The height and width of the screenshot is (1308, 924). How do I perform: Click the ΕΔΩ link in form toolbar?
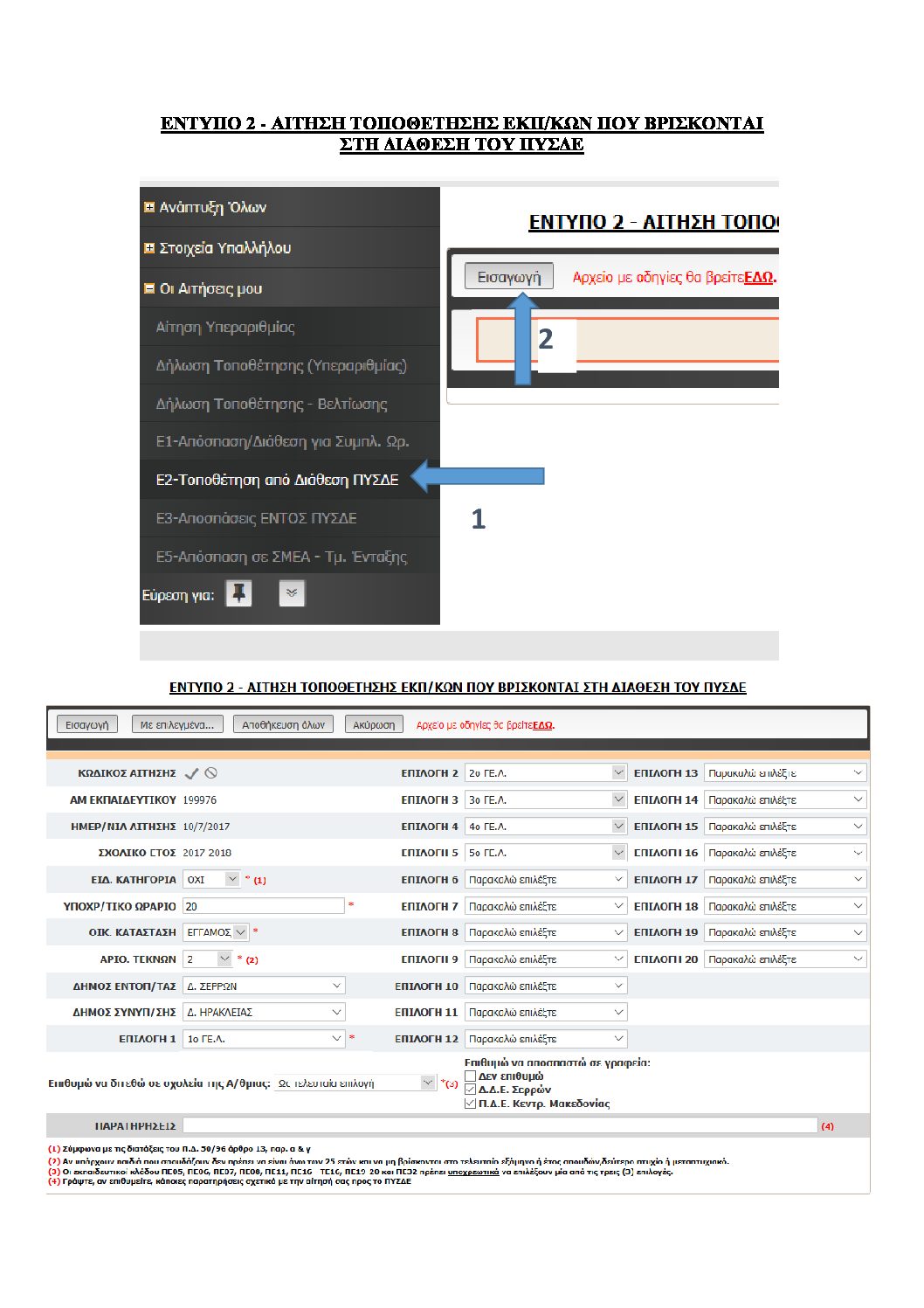pos(542,725)
